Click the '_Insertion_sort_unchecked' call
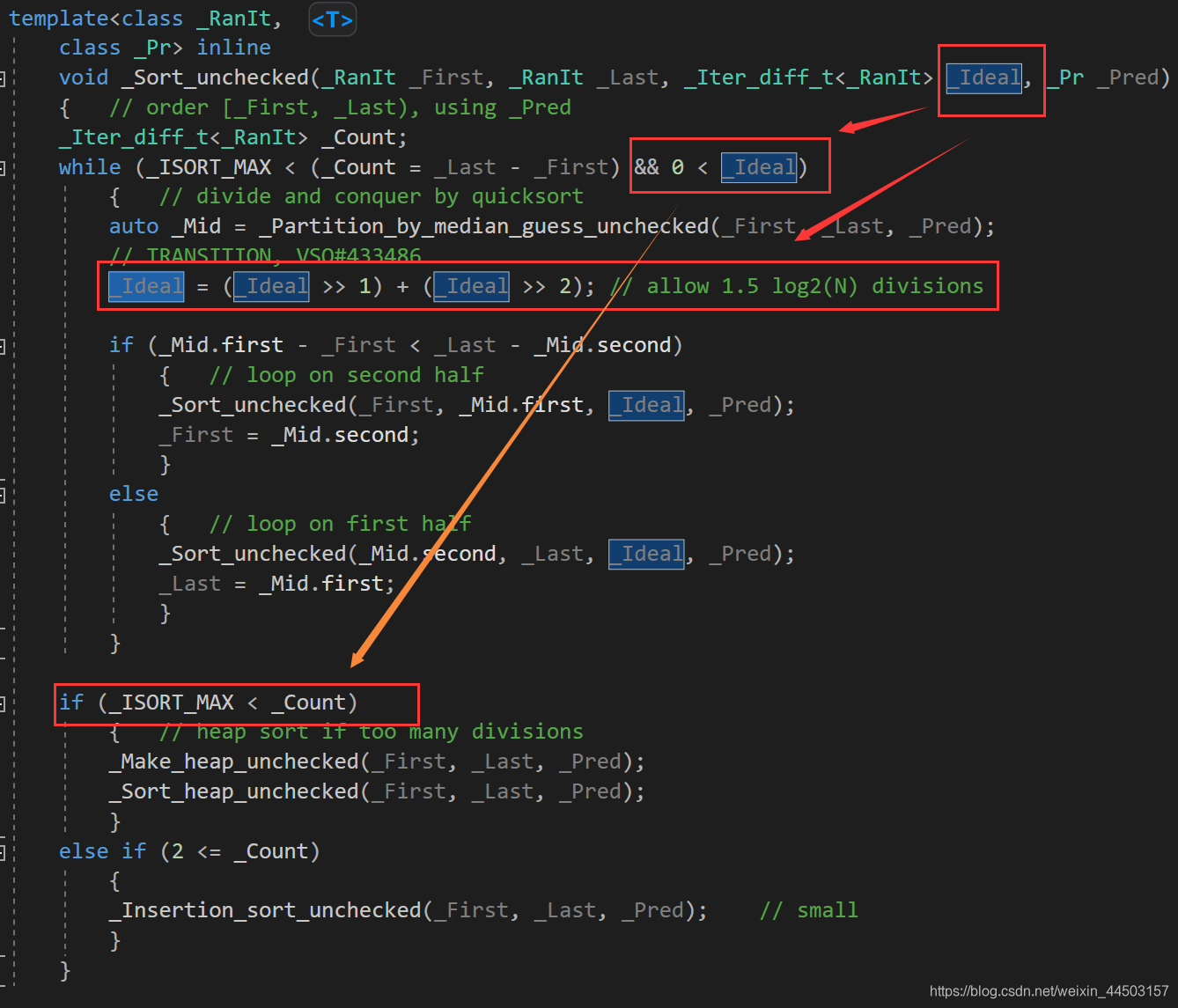This screenshot has width=1178, height=1008. pos(265,910)
